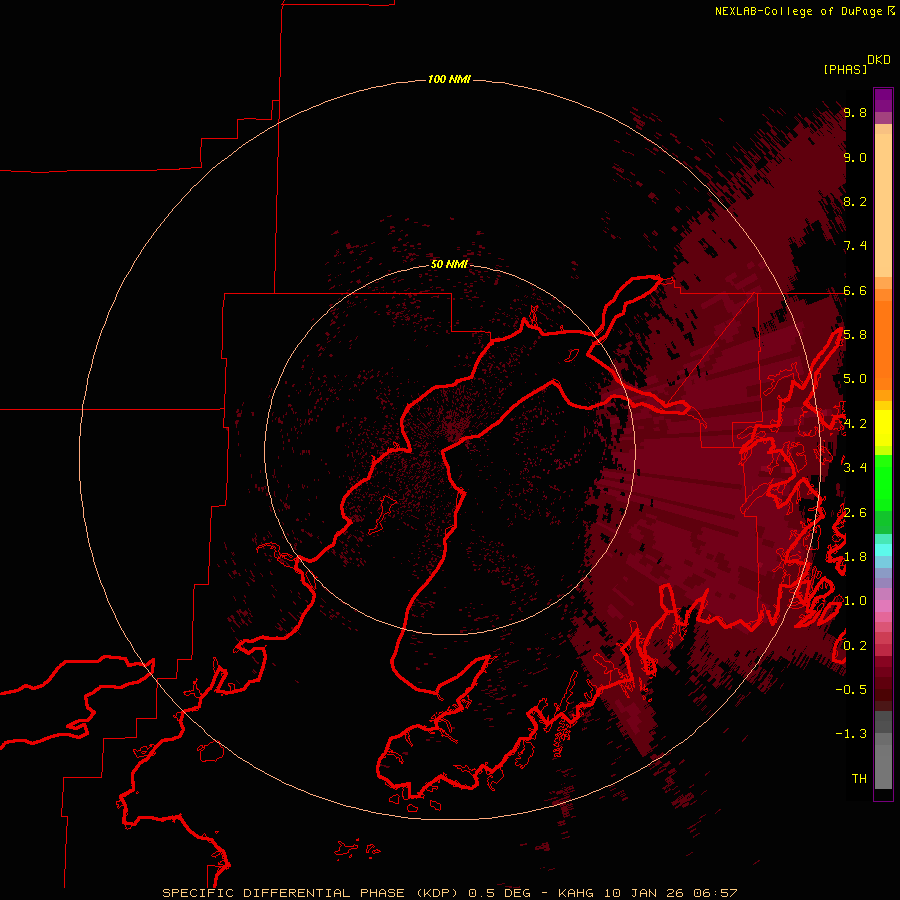Click the KAHG station ID in the caption

click(576, 893)
